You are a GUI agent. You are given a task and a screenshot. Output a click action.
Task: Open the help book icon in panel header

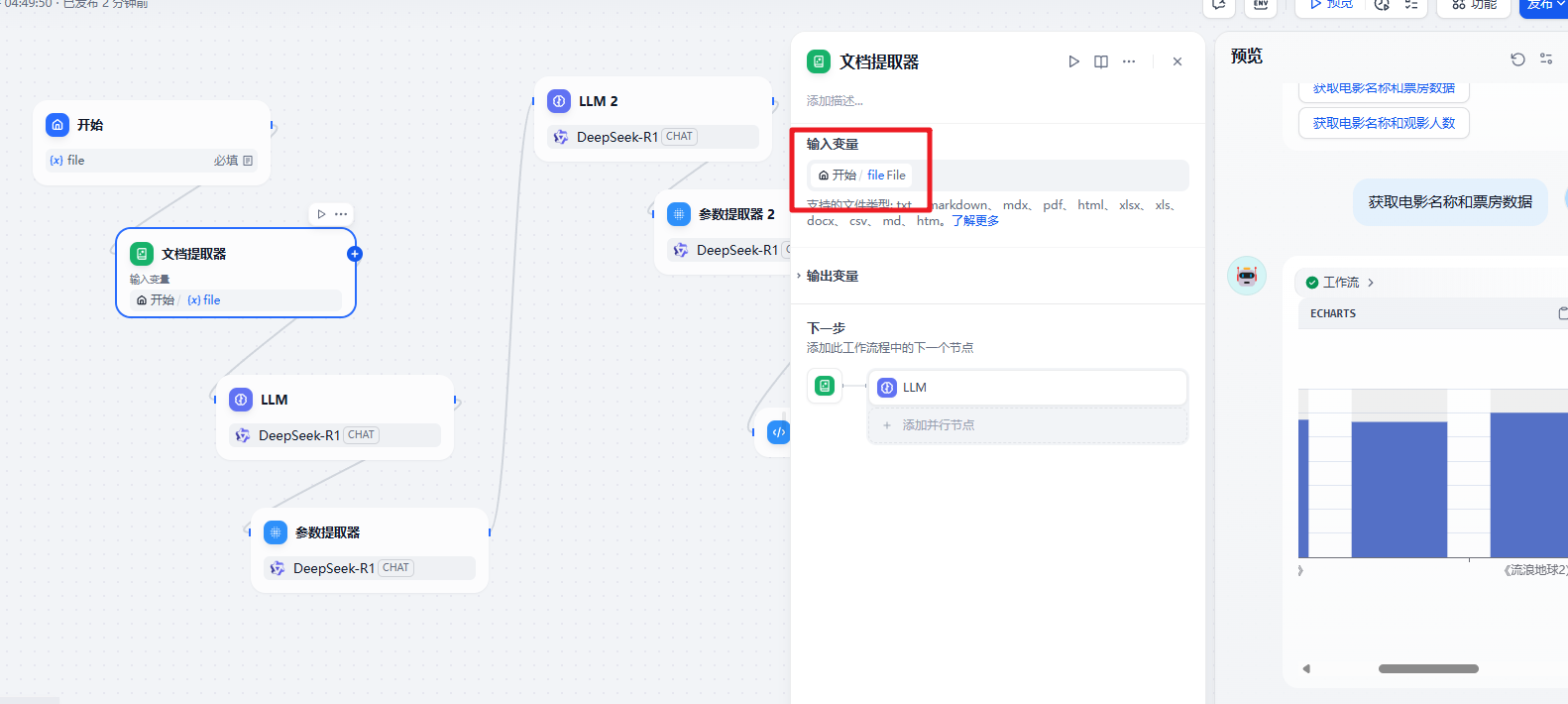coord(1101,61)
